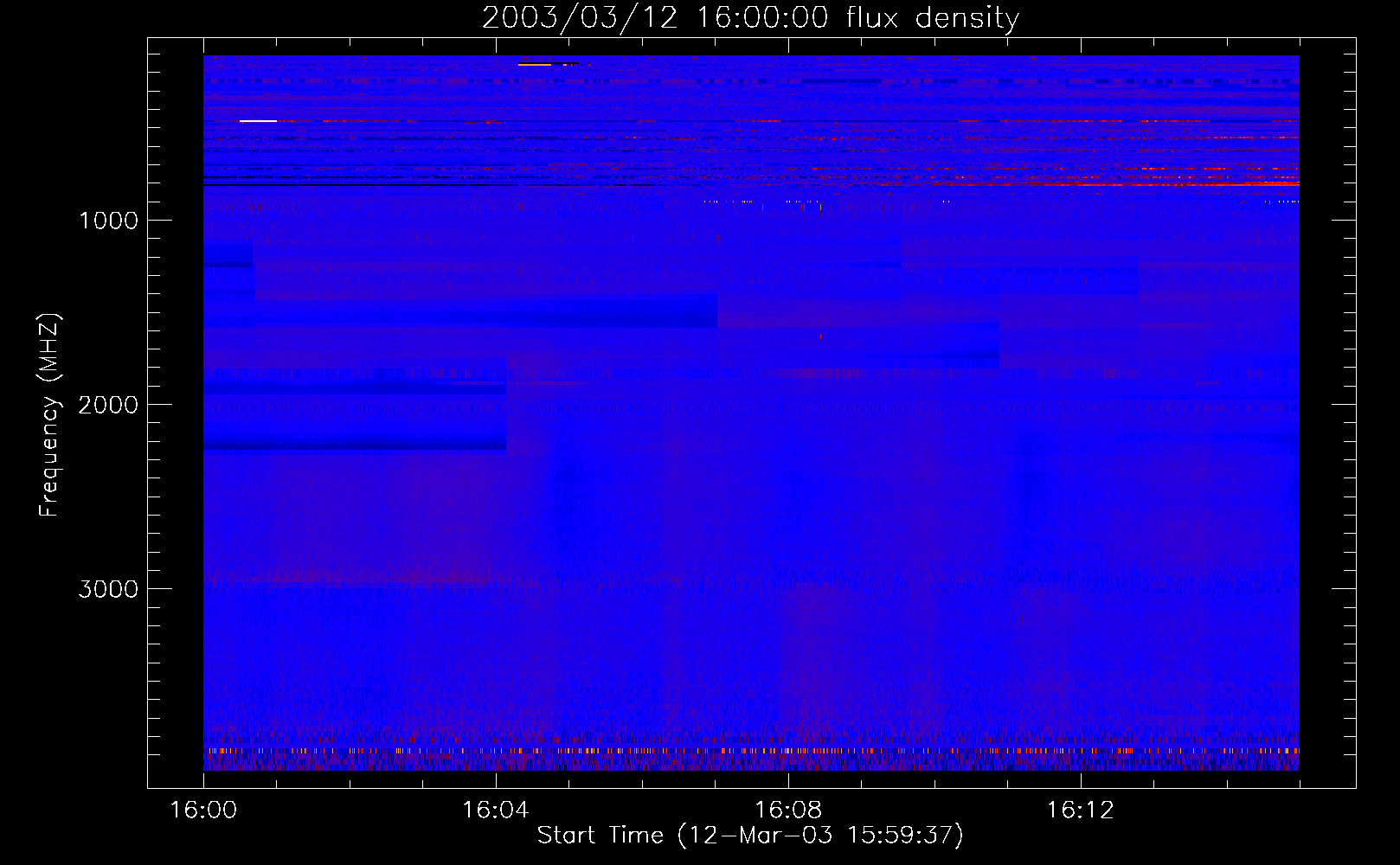Click the white burst streak near 16:00
Viewport: 1400px width, 865px height.
[x=258, y=121]
